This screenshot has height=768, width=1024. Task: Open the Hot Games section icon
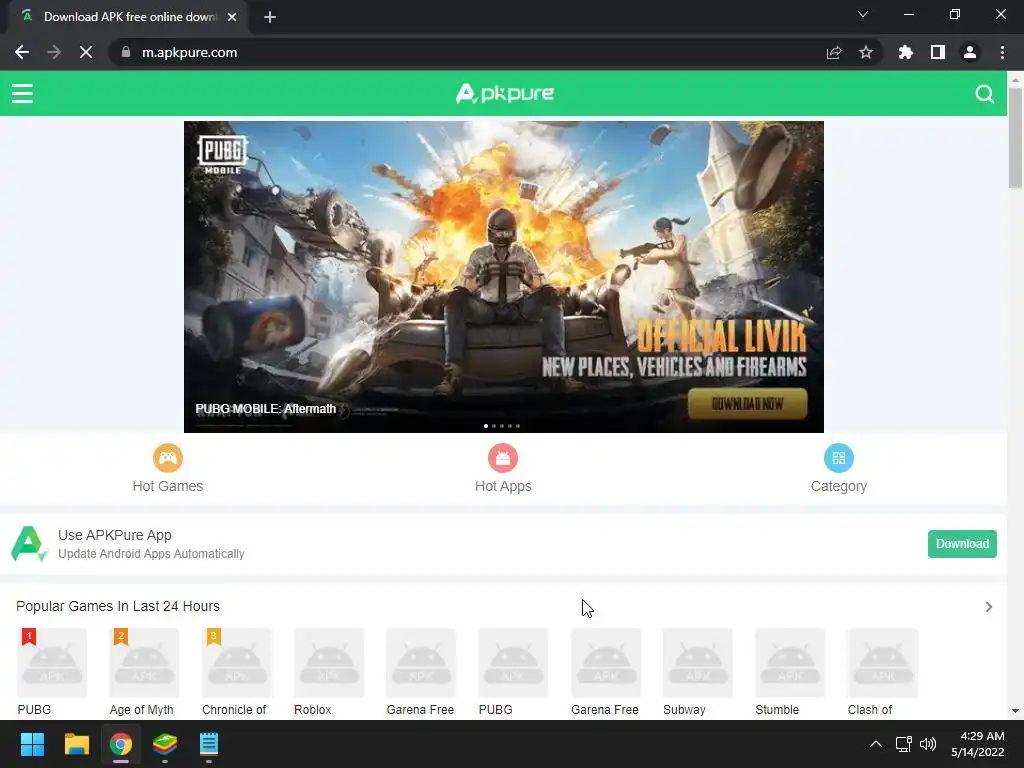click(168, 458)
